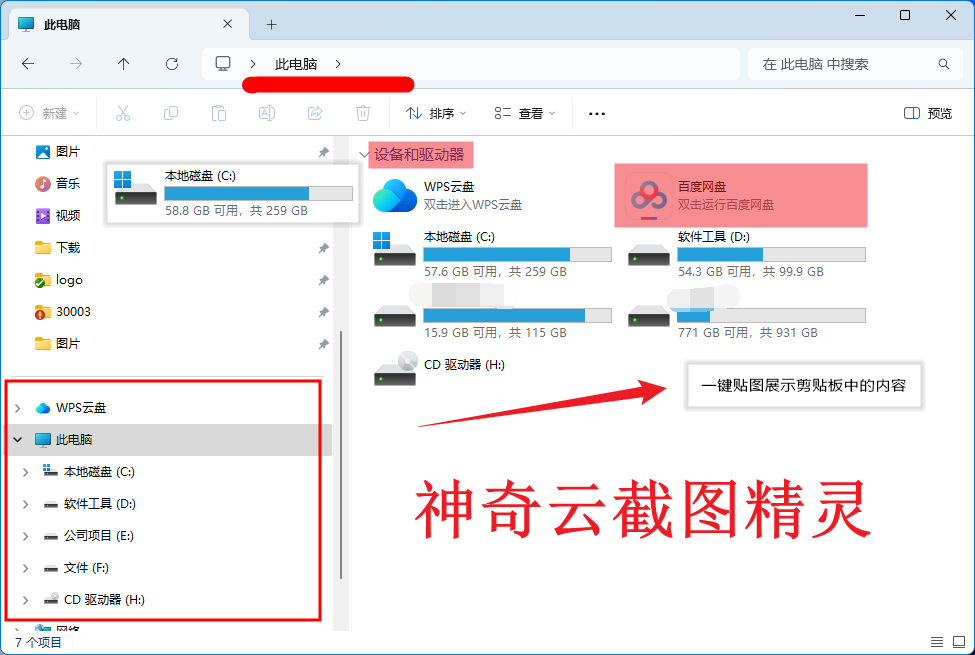Collapse the 设备和驱动器 section chevron
The height and width of the screenshot is (655, 975).
click(363, 155)
